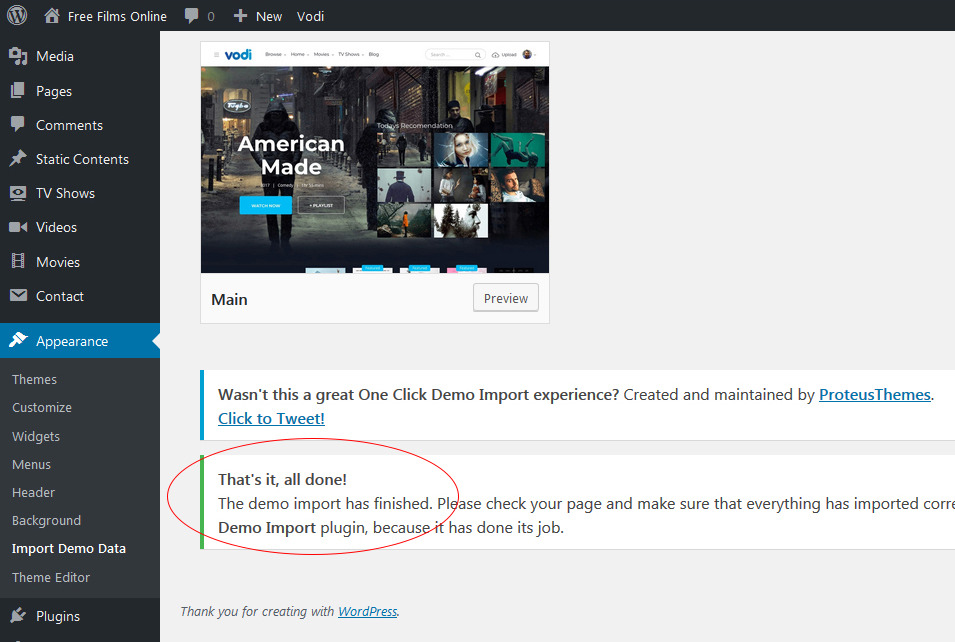The height and width of the screenshot is (642, 955).
Task: Click the Pages sidebar icon
Action: (x=18, y=91)
